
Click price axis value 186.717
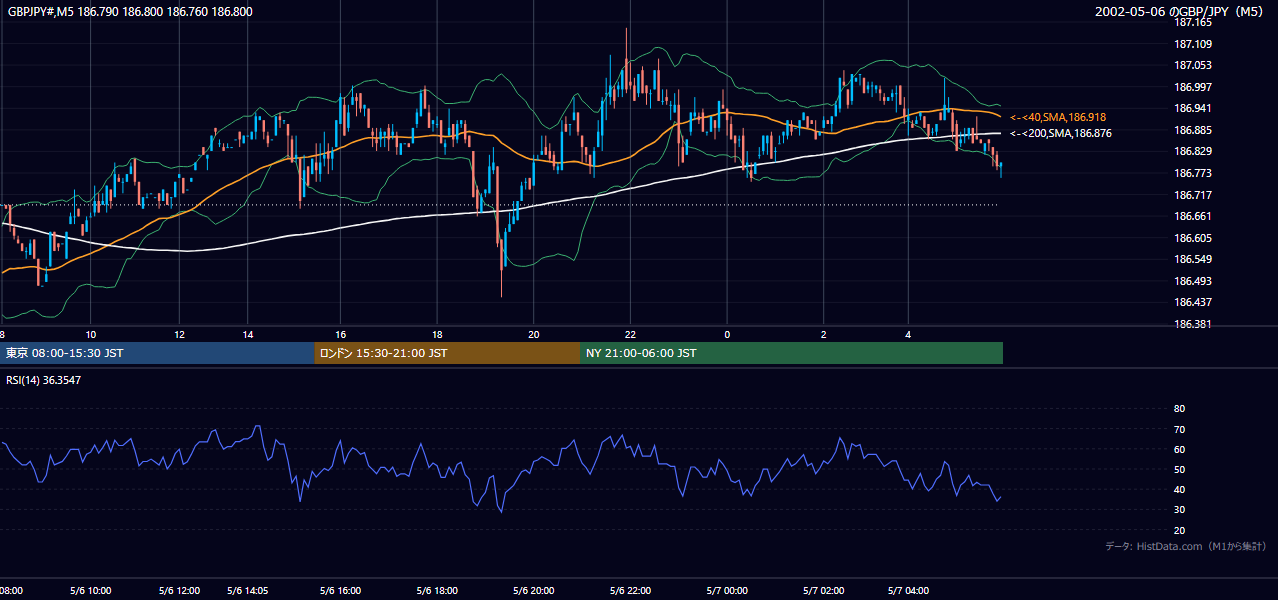pos(1192,195)
